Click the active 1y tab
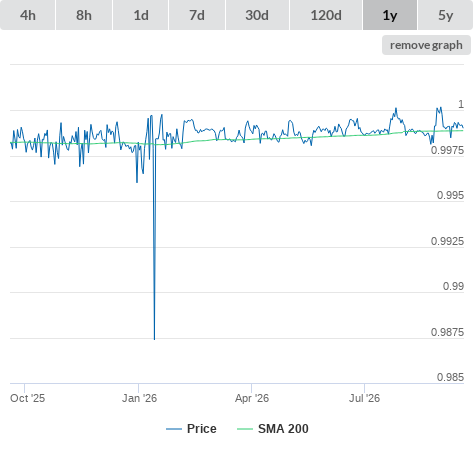The image size is (474, 455). coord(390,15)
